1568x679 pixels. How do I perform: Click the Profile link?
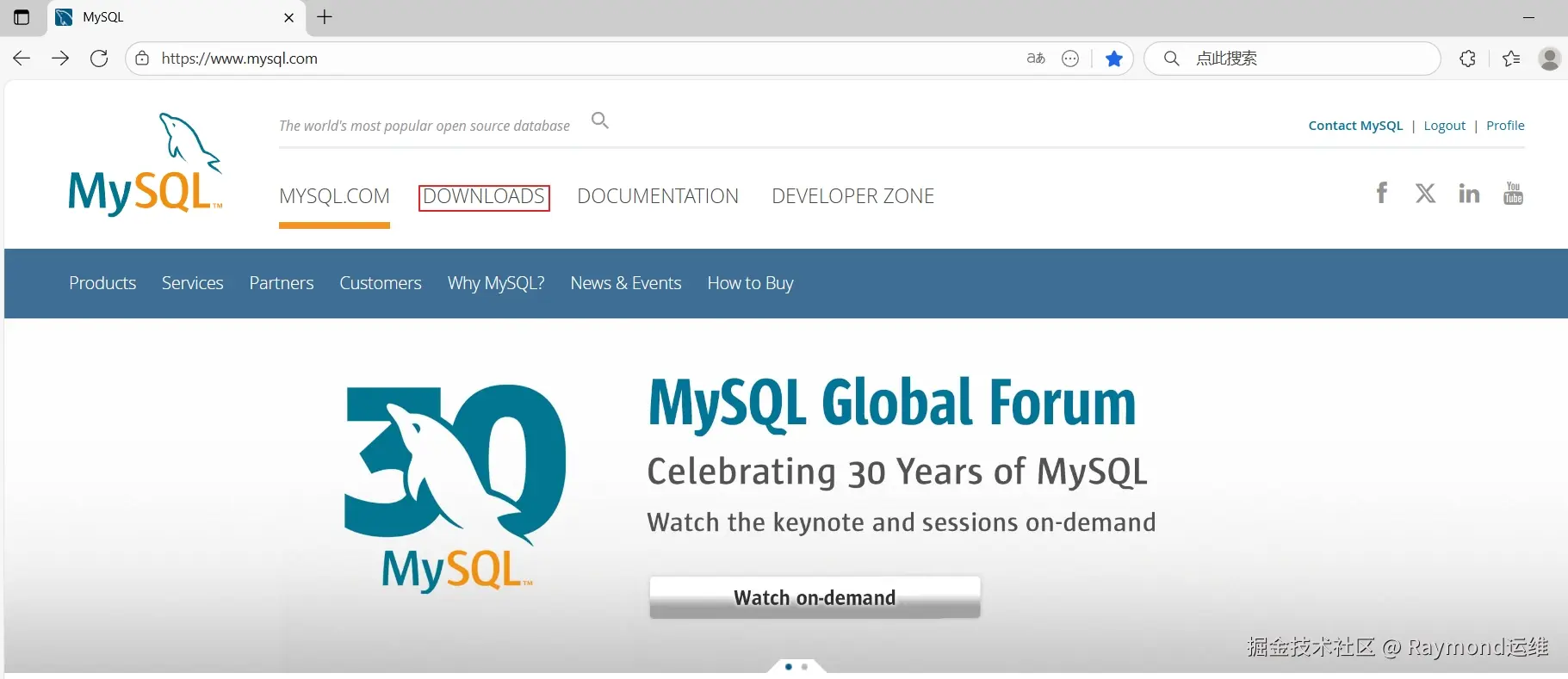click(x=1505, y=126)
